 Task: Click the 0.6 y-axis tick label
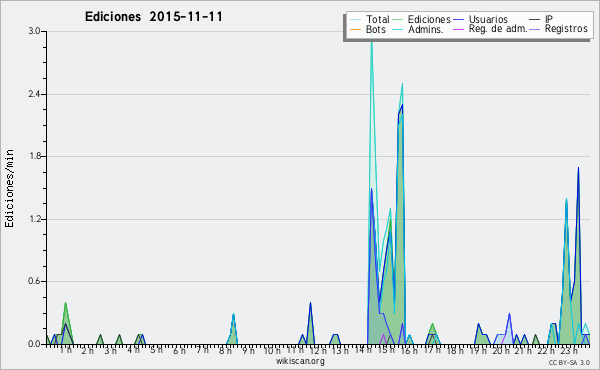coord(35,282)
